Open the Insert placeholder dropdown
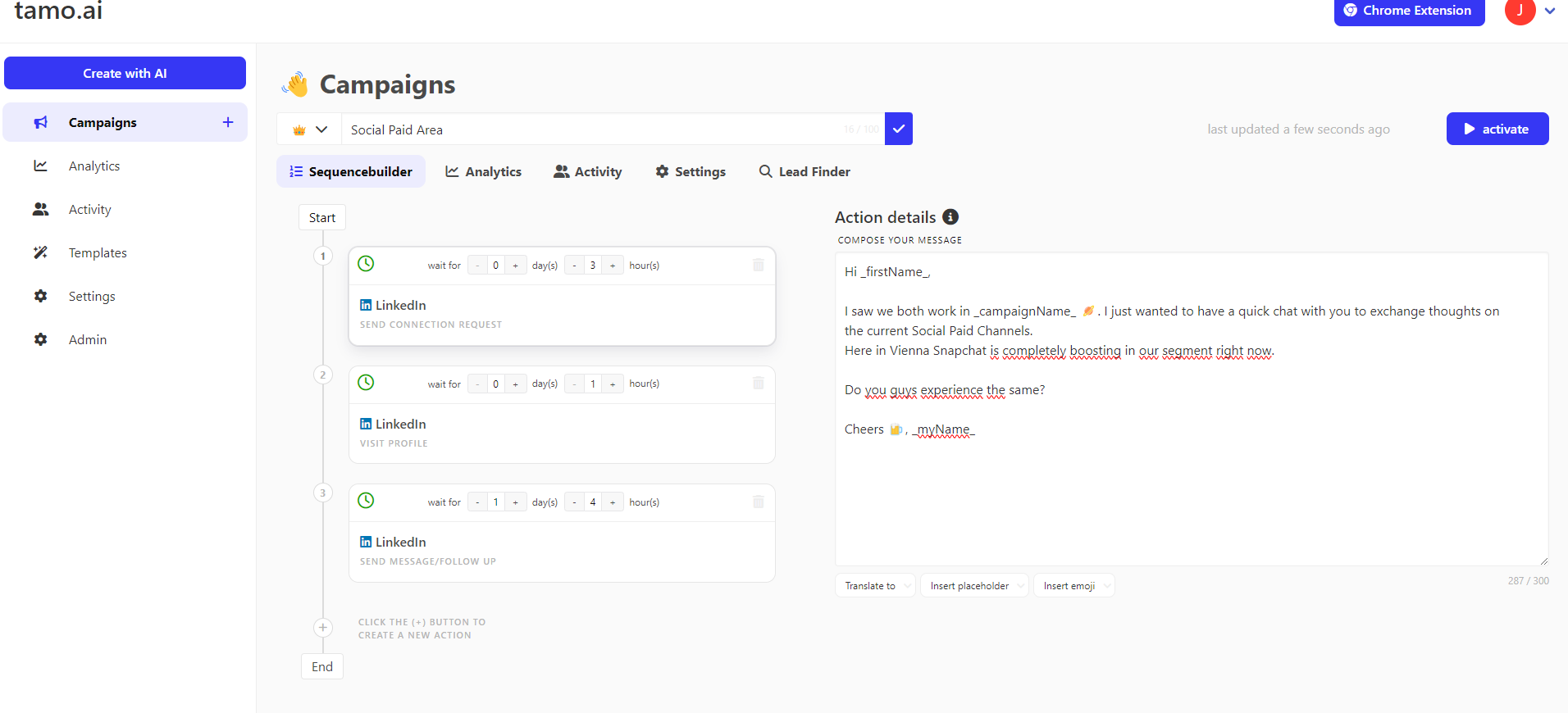This screenshot has height=713, width=1568. click(x=974, y=585)
